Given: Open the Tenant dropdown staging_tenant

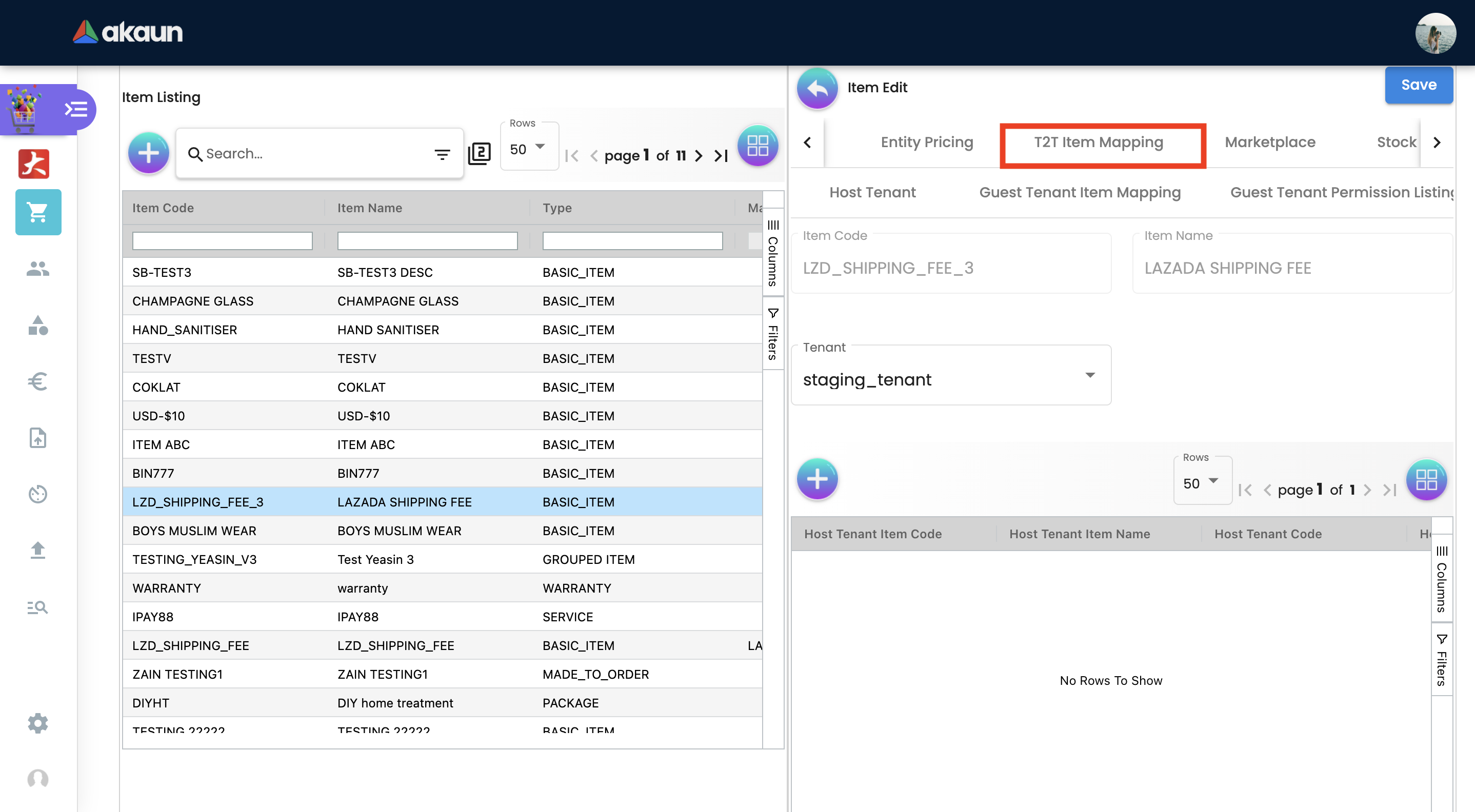Looking at the screenshot, I should tap(950, 379).
